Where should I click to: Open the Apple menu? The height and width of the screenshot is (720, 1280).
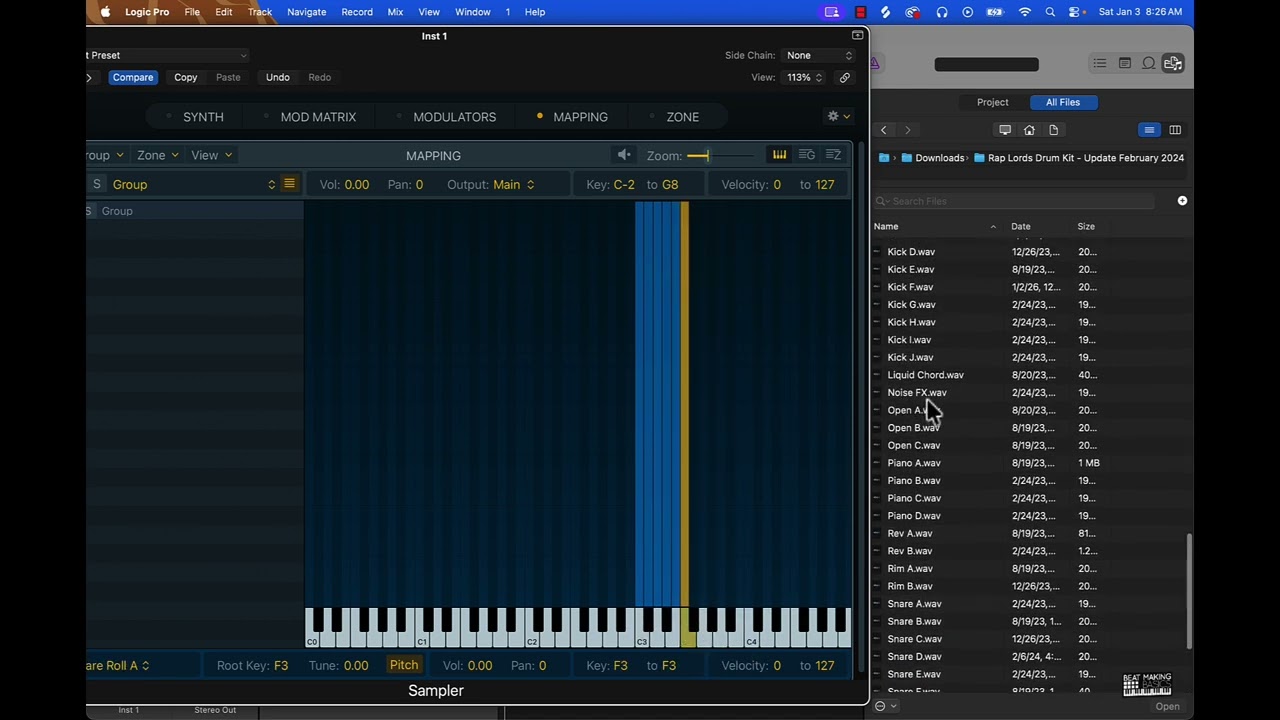105,12
